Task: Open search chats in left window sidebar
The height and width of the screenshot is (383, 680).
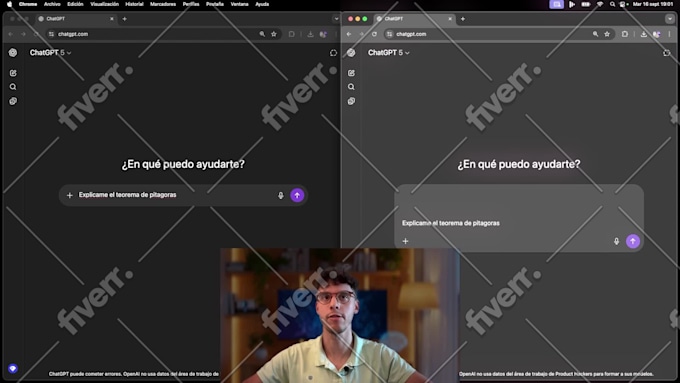Action: pos(13,87)
